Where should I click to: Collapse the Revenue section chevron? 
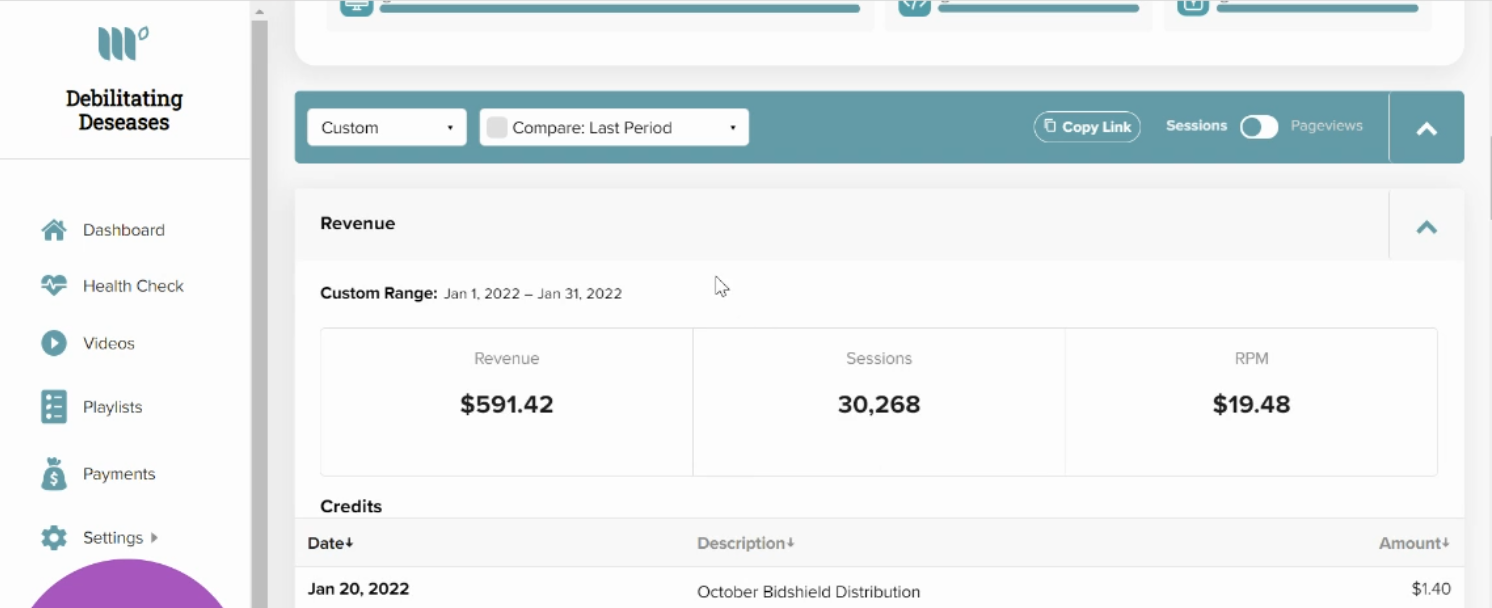[x=1427, y=226]
